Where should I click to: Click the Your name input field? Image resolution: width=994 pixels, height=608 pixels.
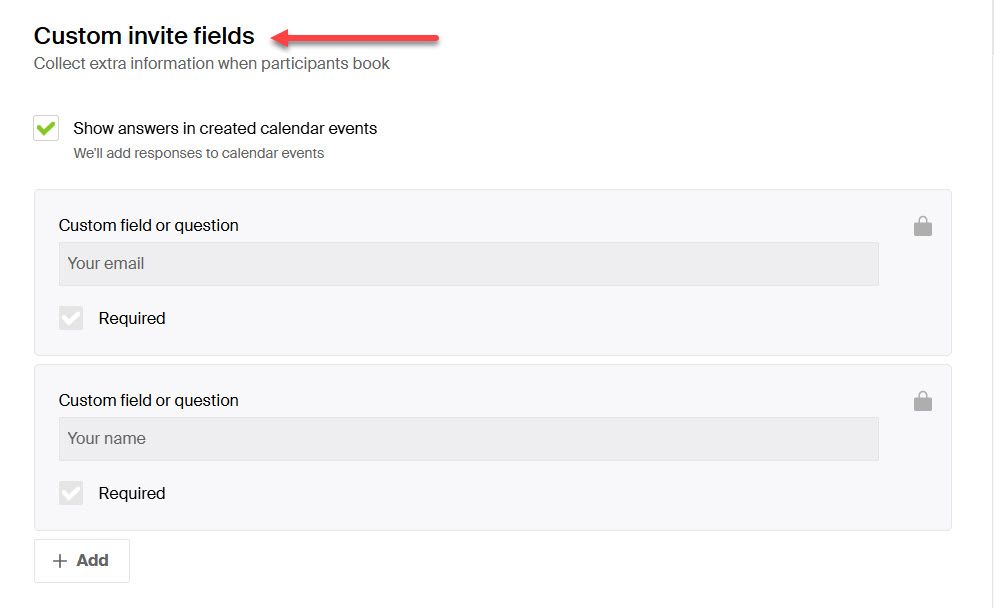click(470, 438)
